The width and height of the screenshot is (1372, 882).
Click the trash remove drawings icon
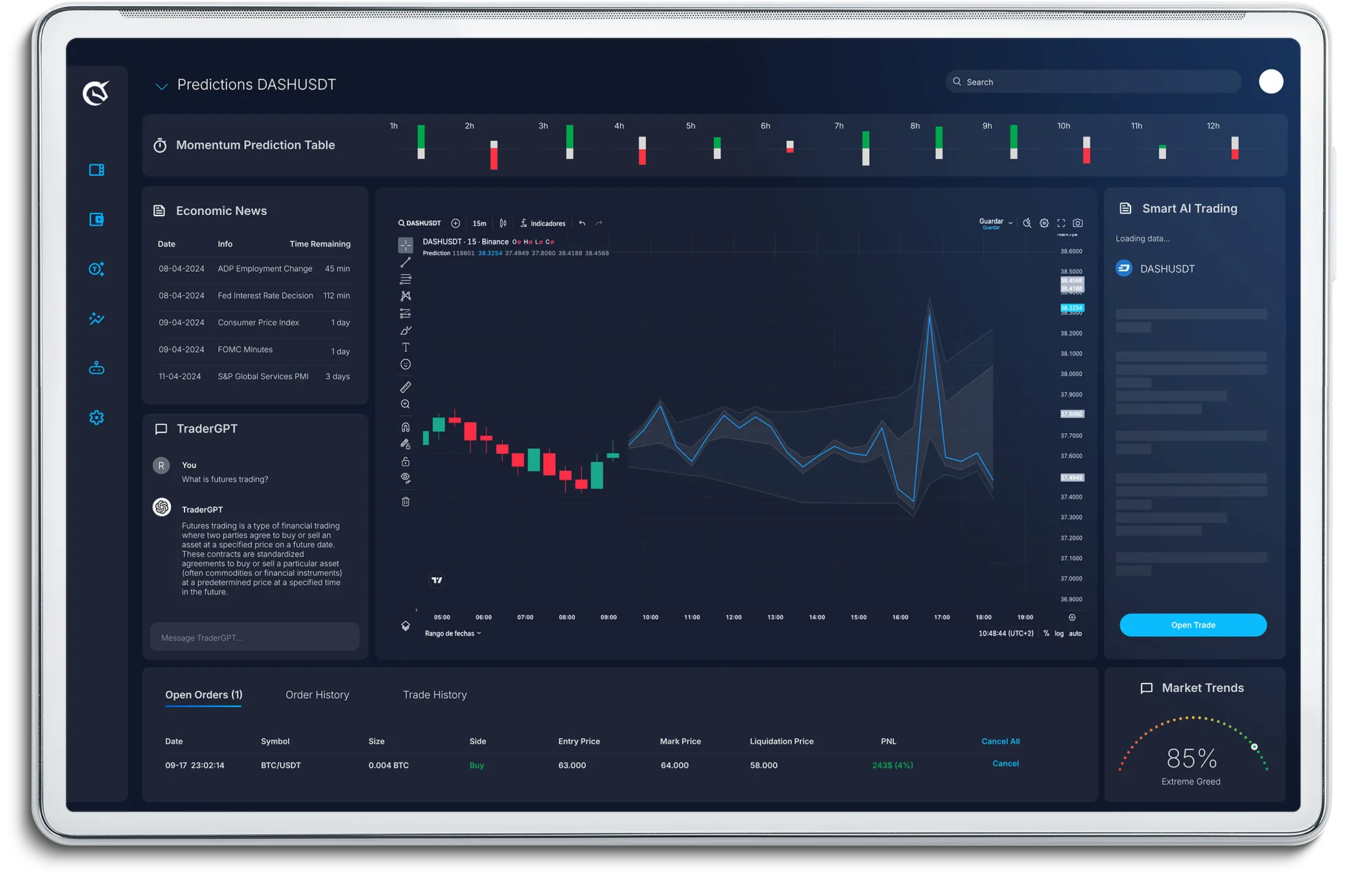[405, 502]
